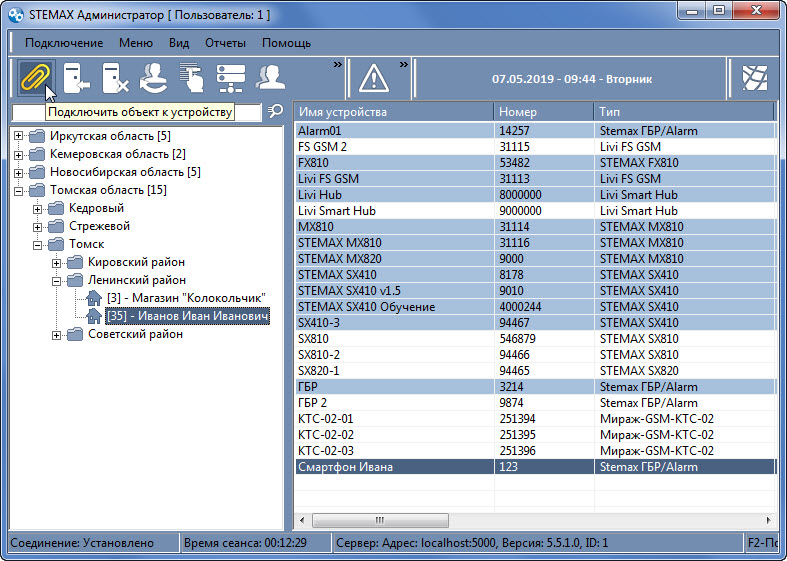The height and width of the screenshot is (561, 787).
Task: Collapse the Томская область node
Action: (x=19, y=191)
